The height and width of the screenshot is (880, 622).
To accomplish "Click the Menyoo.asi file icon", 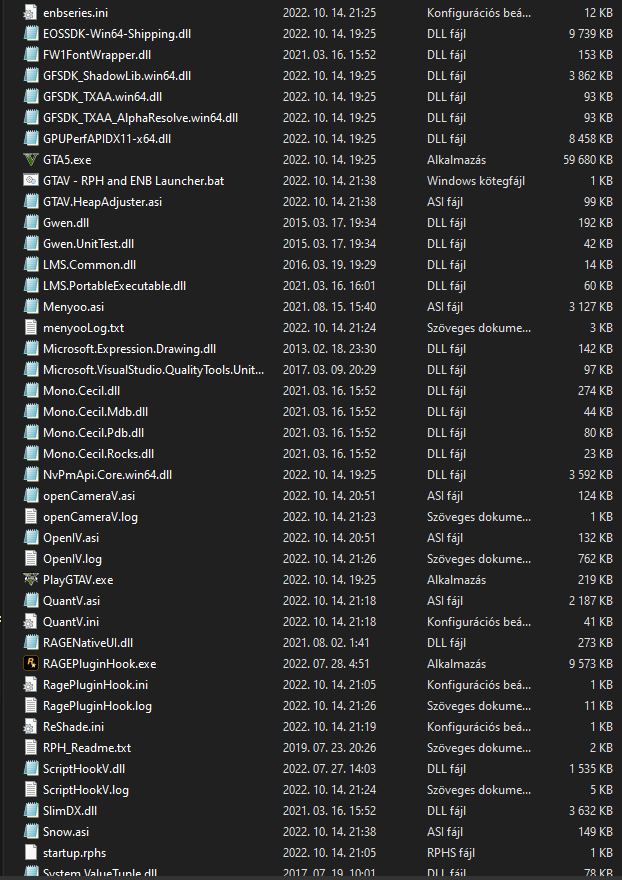I will click(30, 307).
